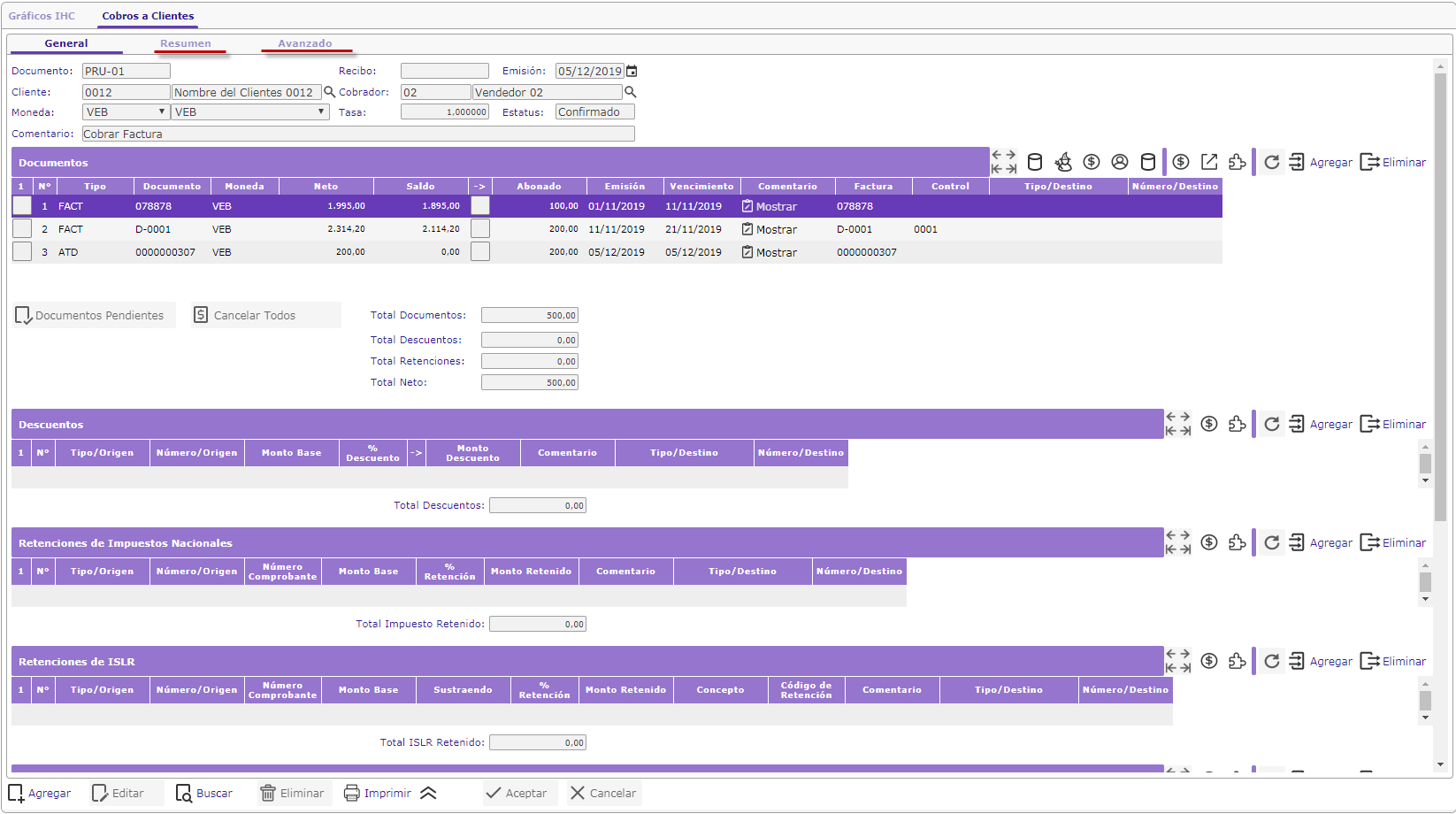Screen dimensions: 1456x814
Task: Click the search magnifier next to Cliente name
Action: pyautogui.click(x=329, y=92)
